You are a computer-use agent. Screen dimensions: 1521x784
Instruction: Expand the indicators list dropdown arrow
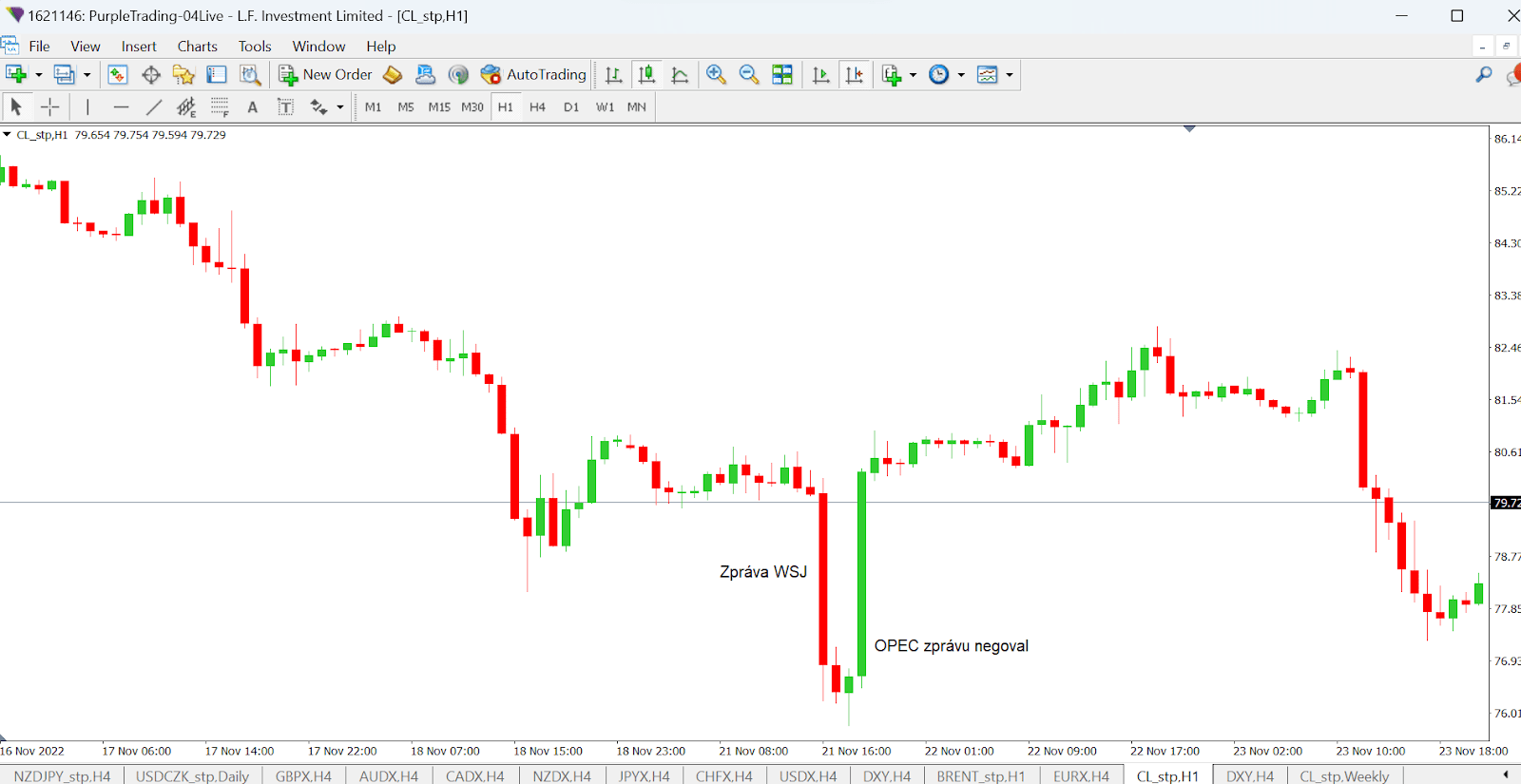tap(914, 75)
